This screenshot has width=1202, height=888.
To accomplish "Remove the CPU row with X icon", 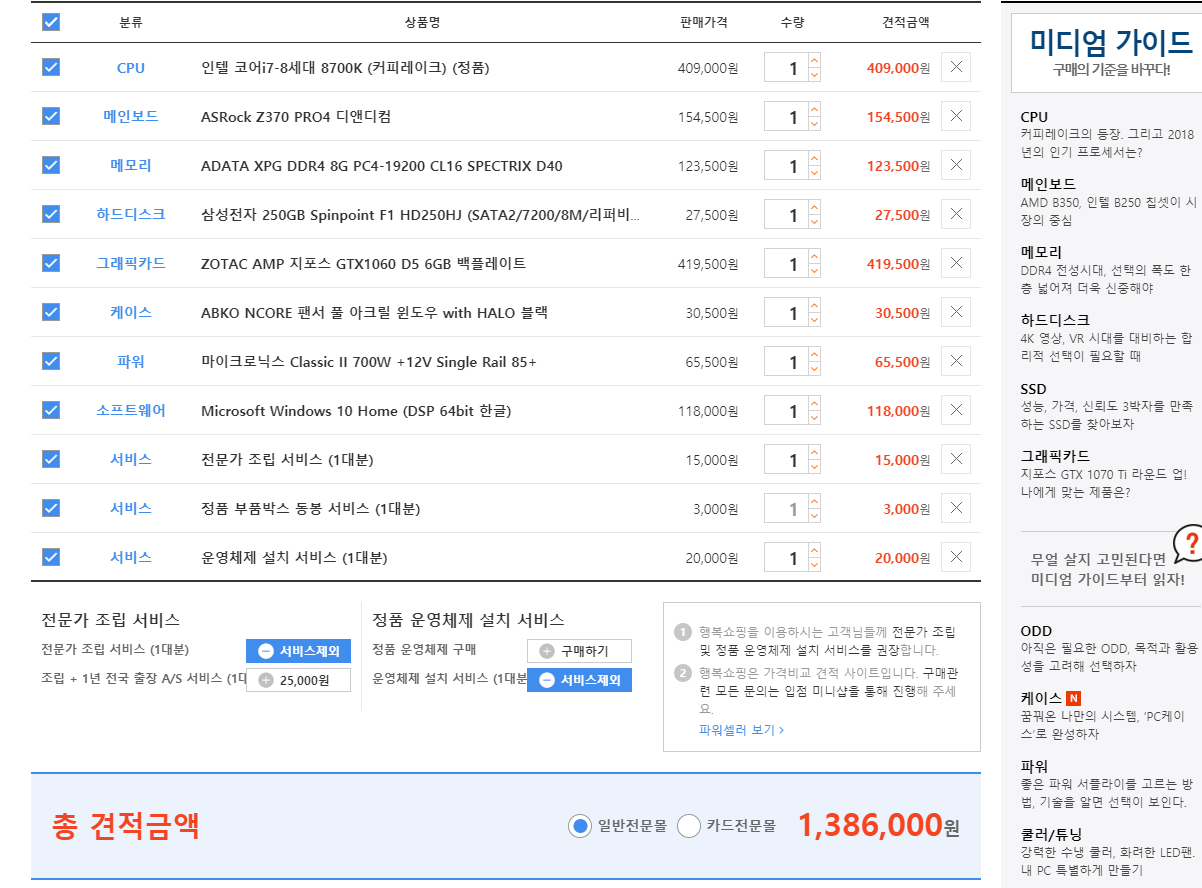I will (x=955, y=67).
